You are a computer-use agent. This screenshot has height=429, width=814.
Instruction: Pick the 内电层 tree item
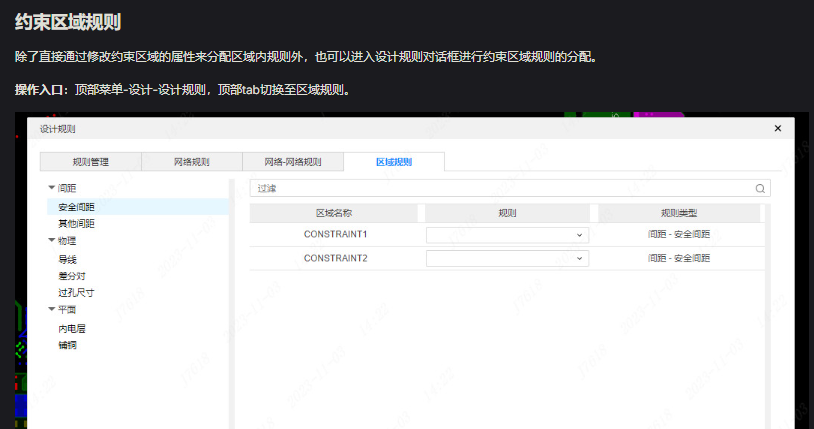pos(72,328)
